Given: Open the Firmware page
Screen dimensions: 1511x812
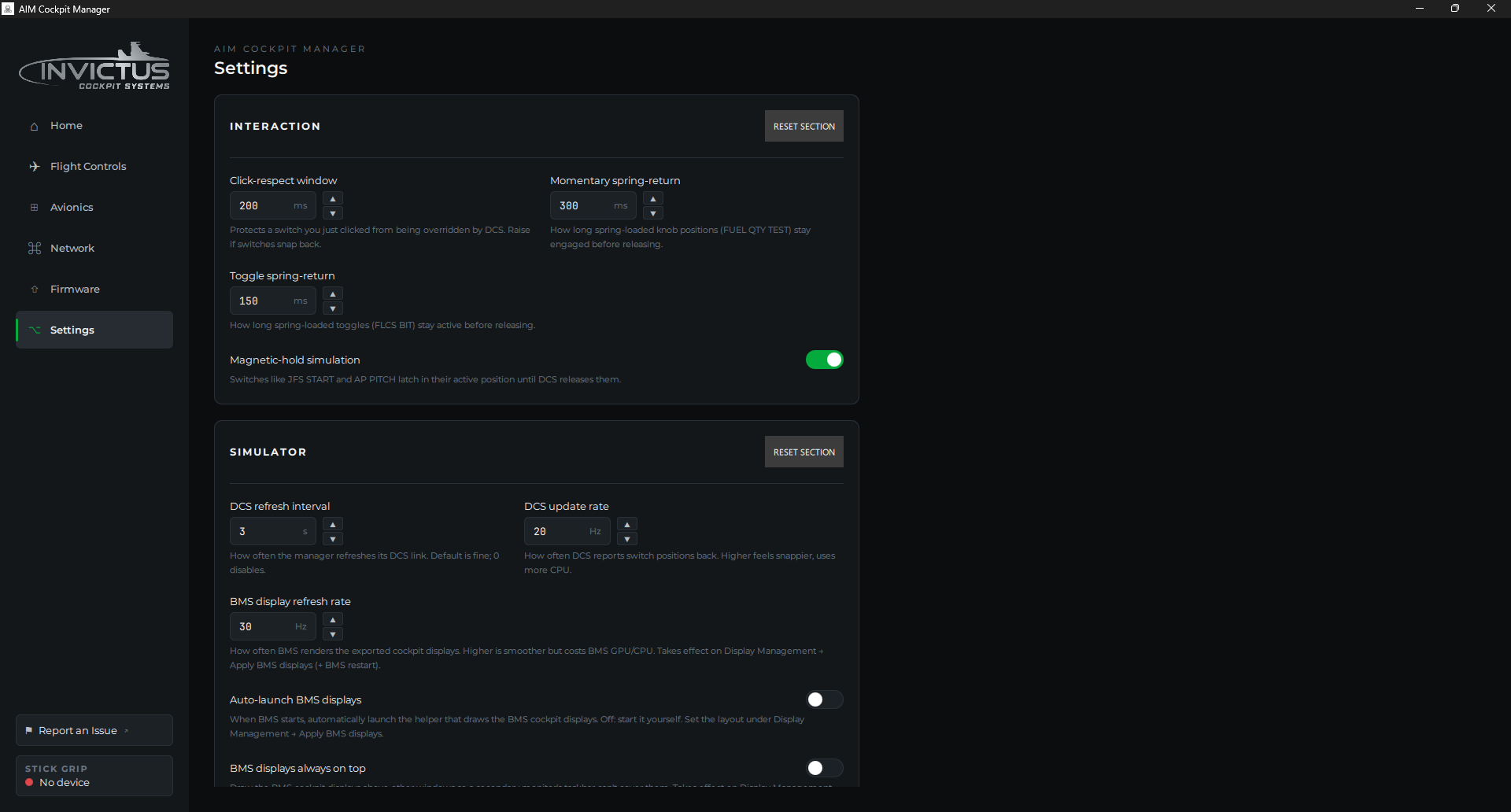Looking at the screenshot, I should 94,290.
